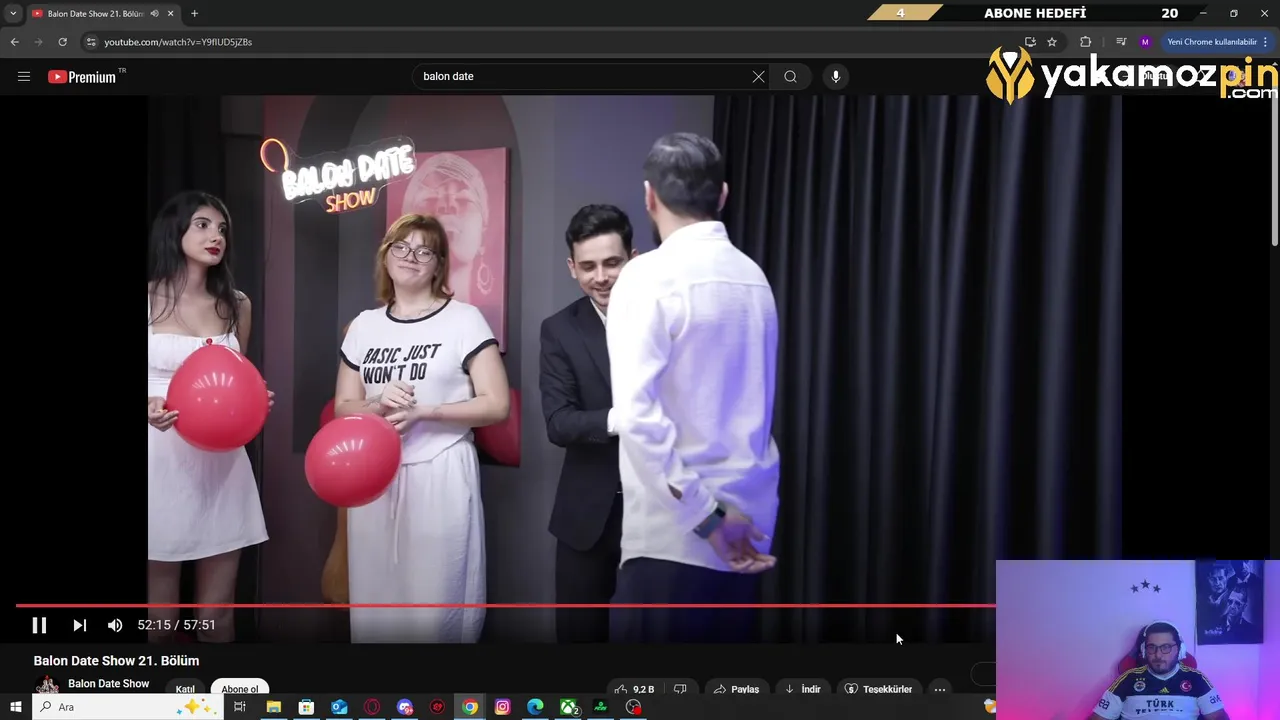Mute the video volume speaker icon
This screenshot has height=720, width=1280.
(115, 625)
